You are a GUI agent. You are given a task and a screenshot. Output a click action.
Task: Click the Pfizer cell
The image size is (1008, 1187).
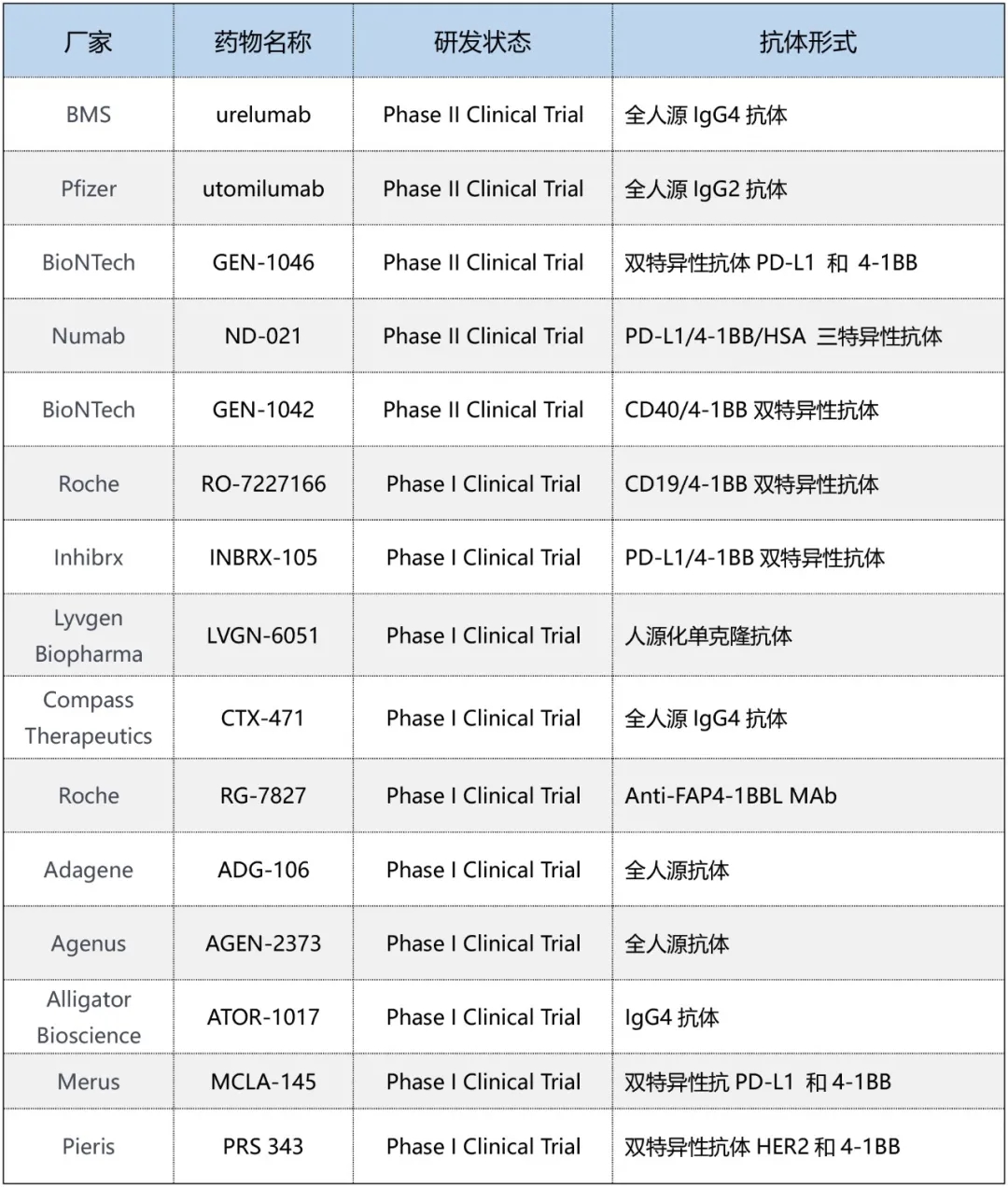[88, 189]
